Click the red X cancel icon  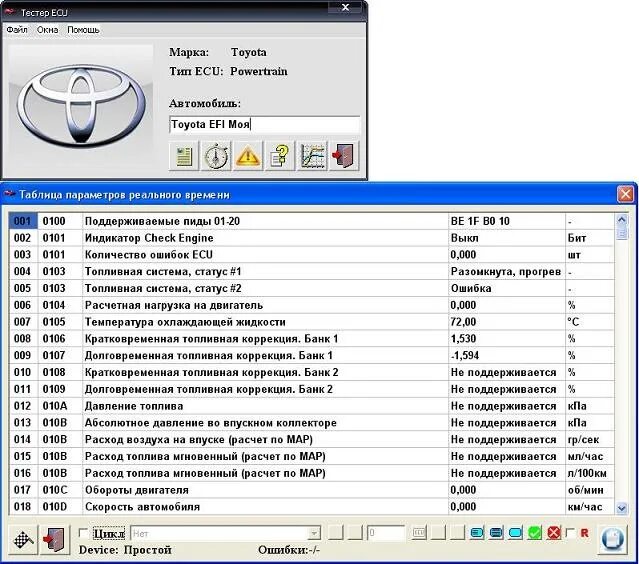coord(554,533)
